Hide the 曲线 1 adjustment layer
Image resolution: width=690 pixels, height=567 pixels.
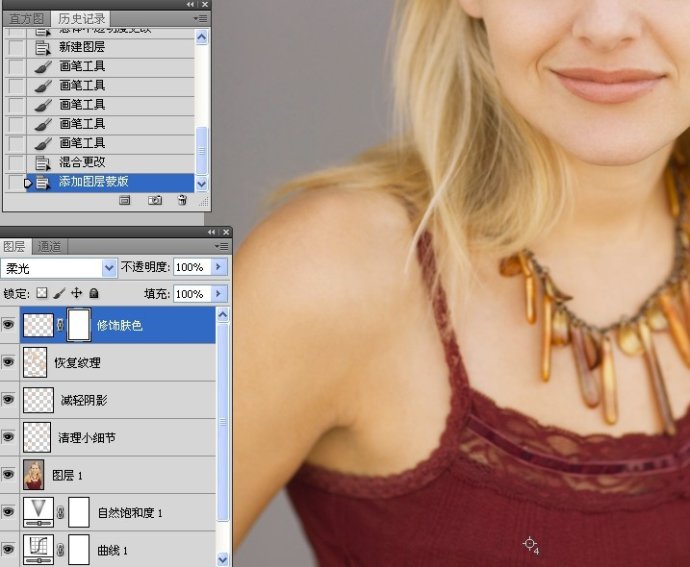point(8,549)
